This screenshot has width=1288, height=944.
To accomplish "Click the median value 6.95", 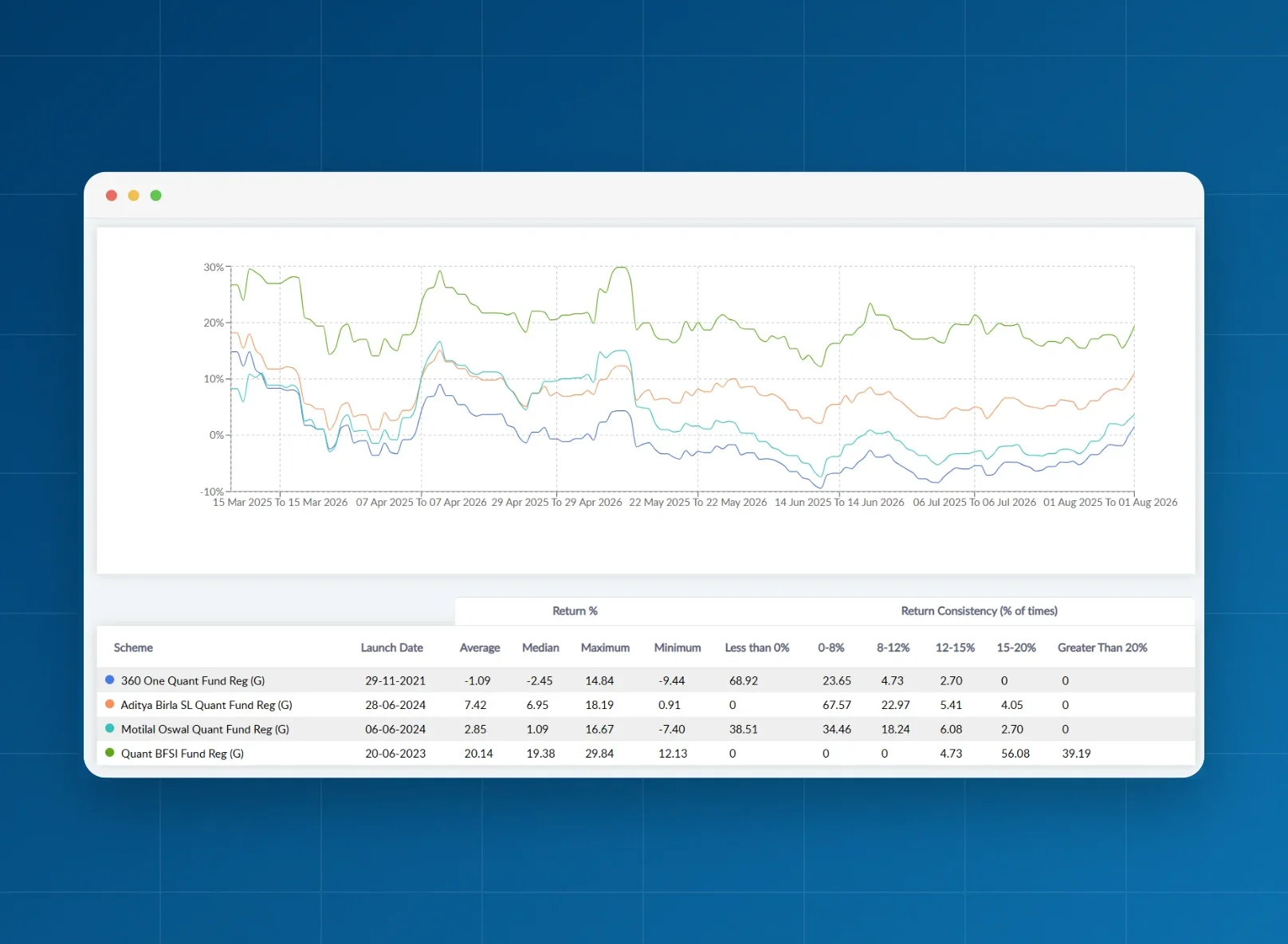I will coord(537,705).
